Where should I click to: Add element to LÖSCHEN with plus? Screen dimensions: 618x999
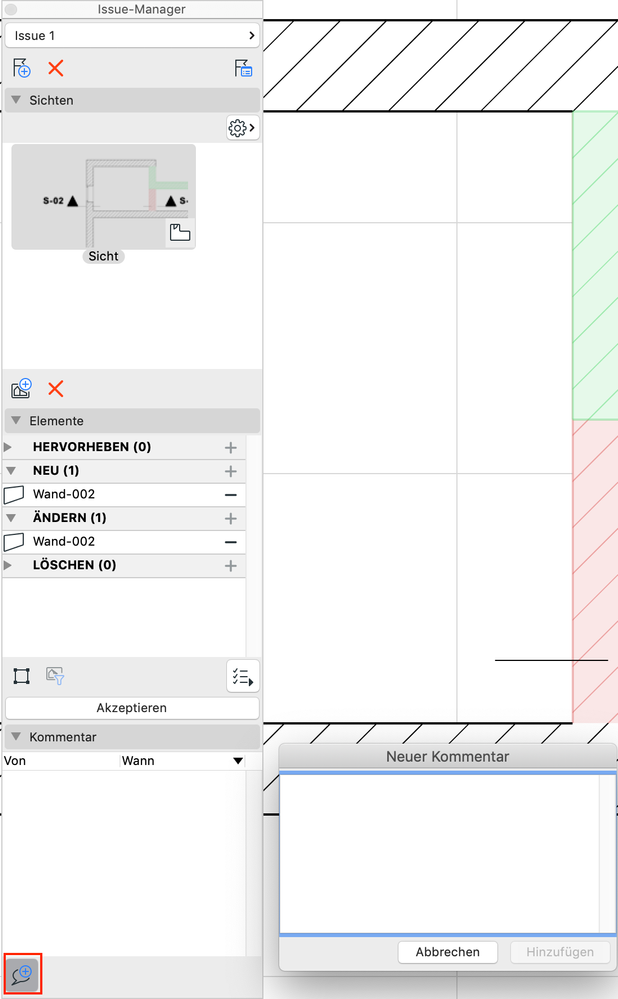[231, 566]
